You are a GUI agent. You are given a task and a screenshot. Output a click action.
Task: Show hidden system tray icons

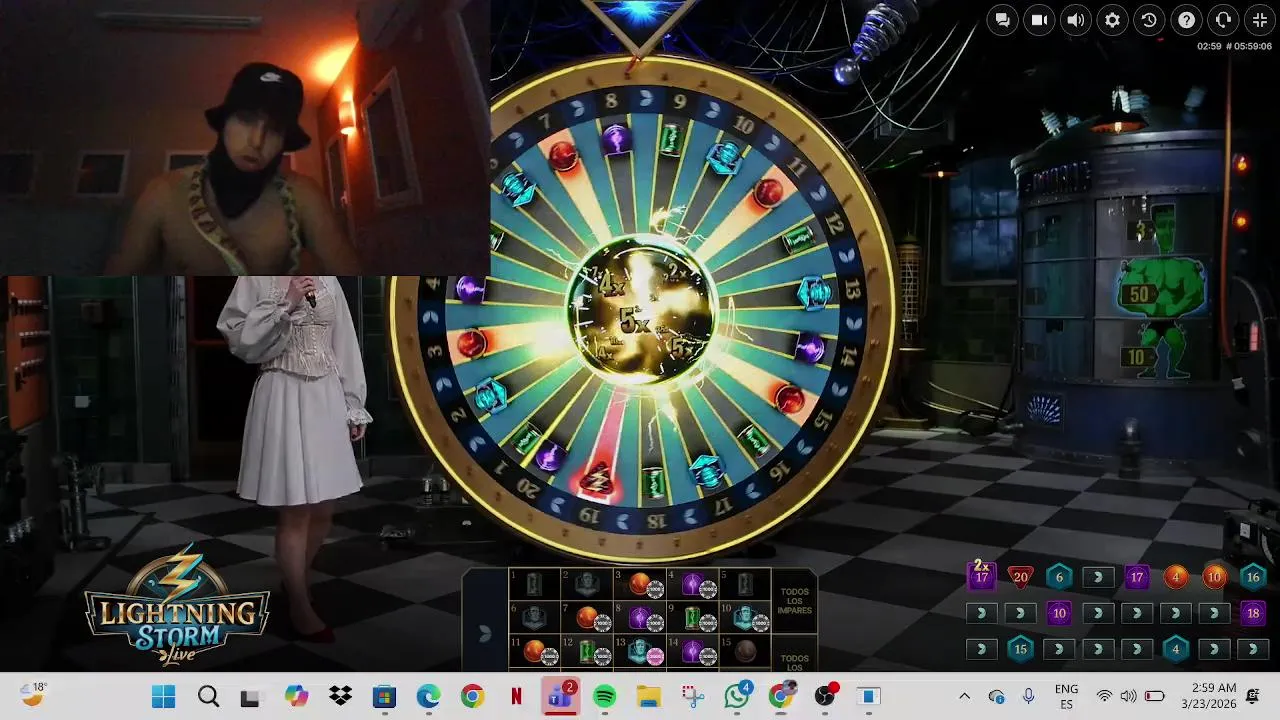coord(964,696)
